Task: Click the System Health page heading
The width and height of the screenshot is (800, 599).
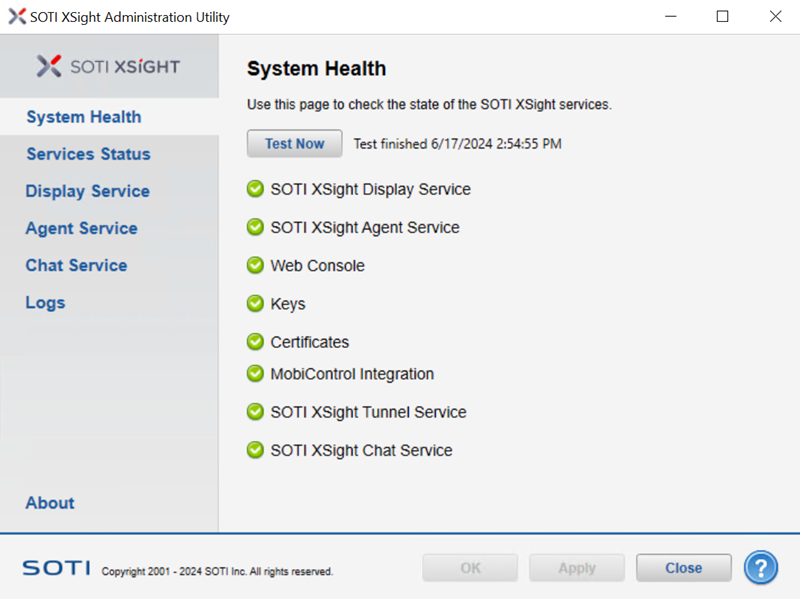Action: (x=316, y=68)
